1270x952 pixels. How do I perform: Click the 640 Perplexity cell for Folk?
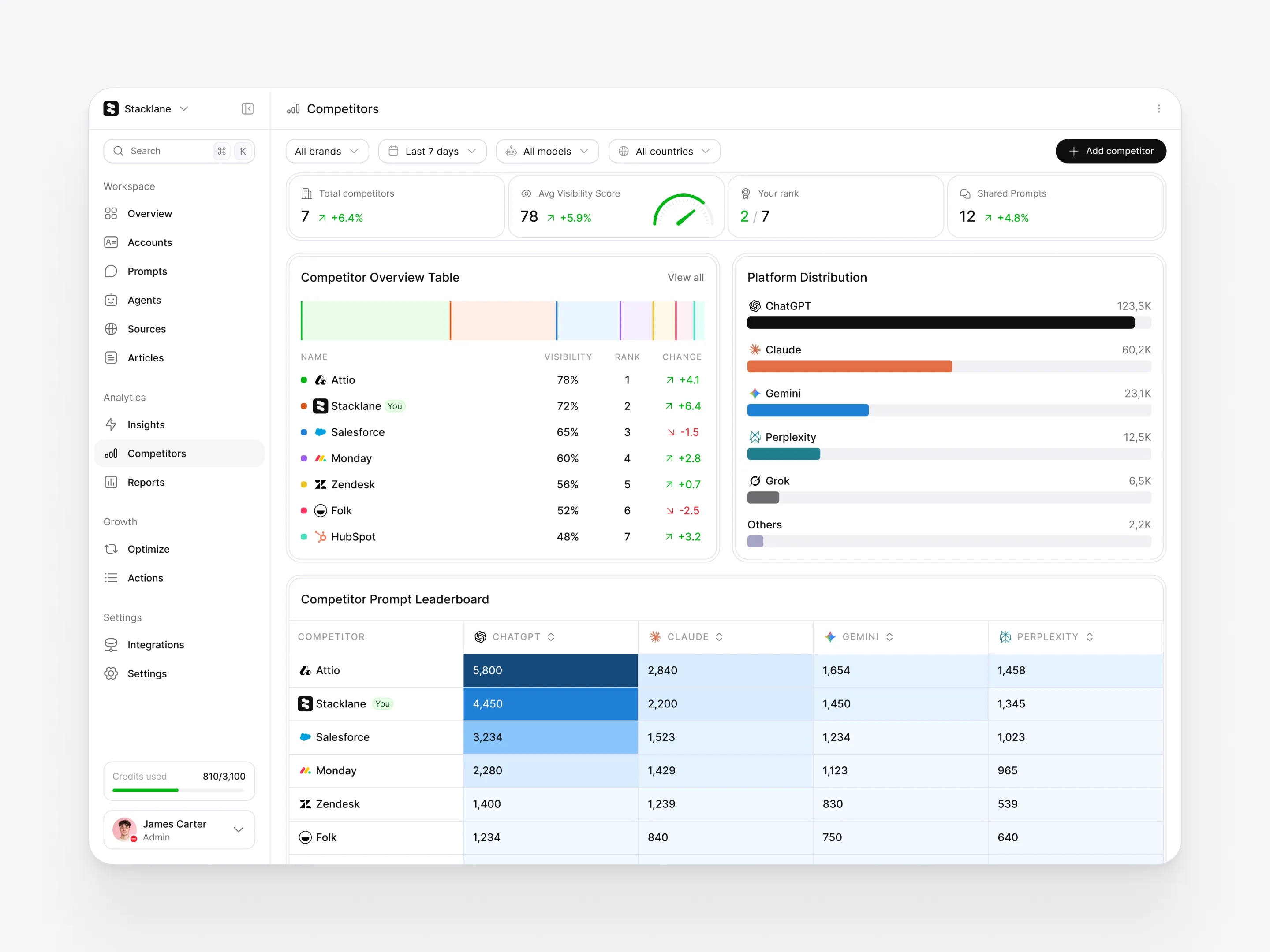(x=1076, y=837)
